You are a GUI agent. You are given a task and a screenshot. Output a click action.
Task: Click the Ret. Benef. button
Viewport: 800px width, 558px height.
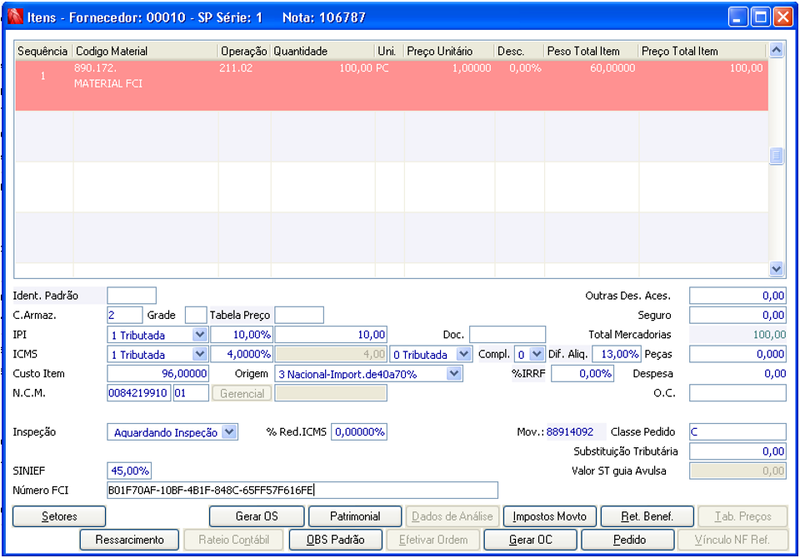click(x=647, y=516)
